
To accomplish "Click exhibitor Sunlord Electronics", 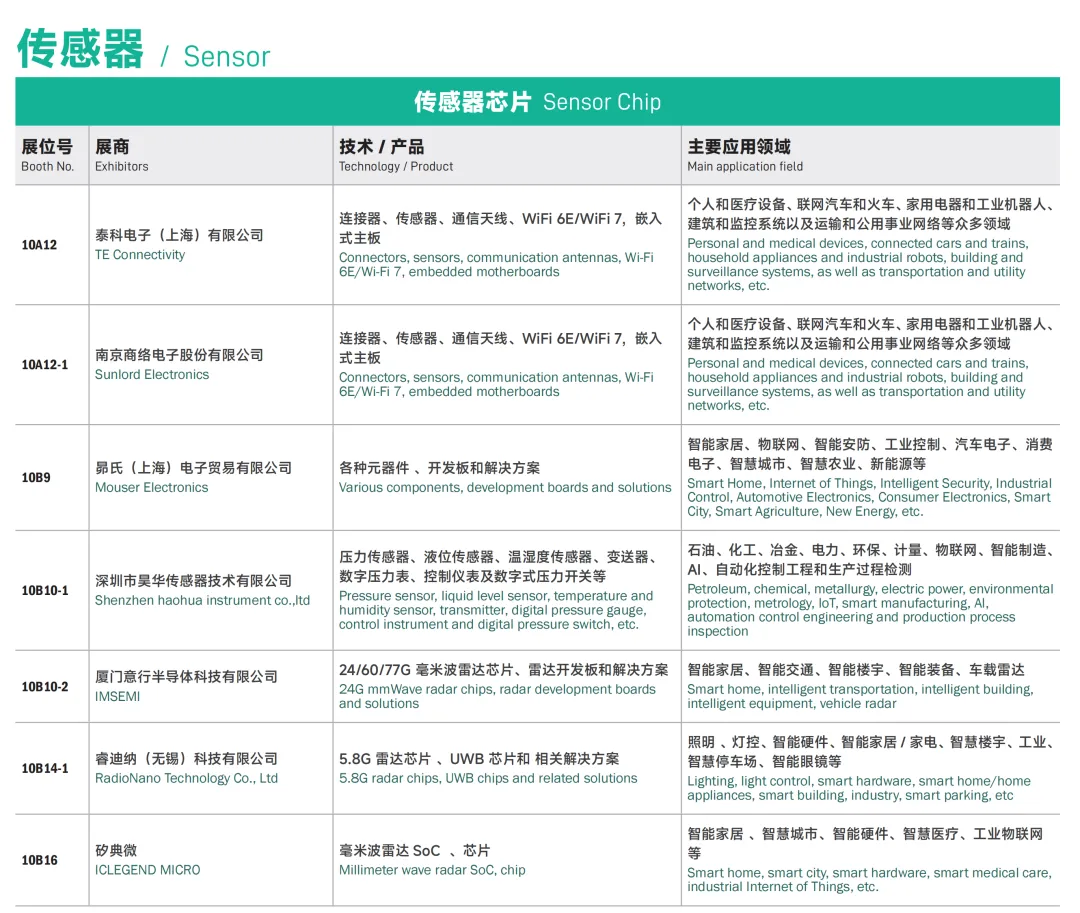I will 152,375.
